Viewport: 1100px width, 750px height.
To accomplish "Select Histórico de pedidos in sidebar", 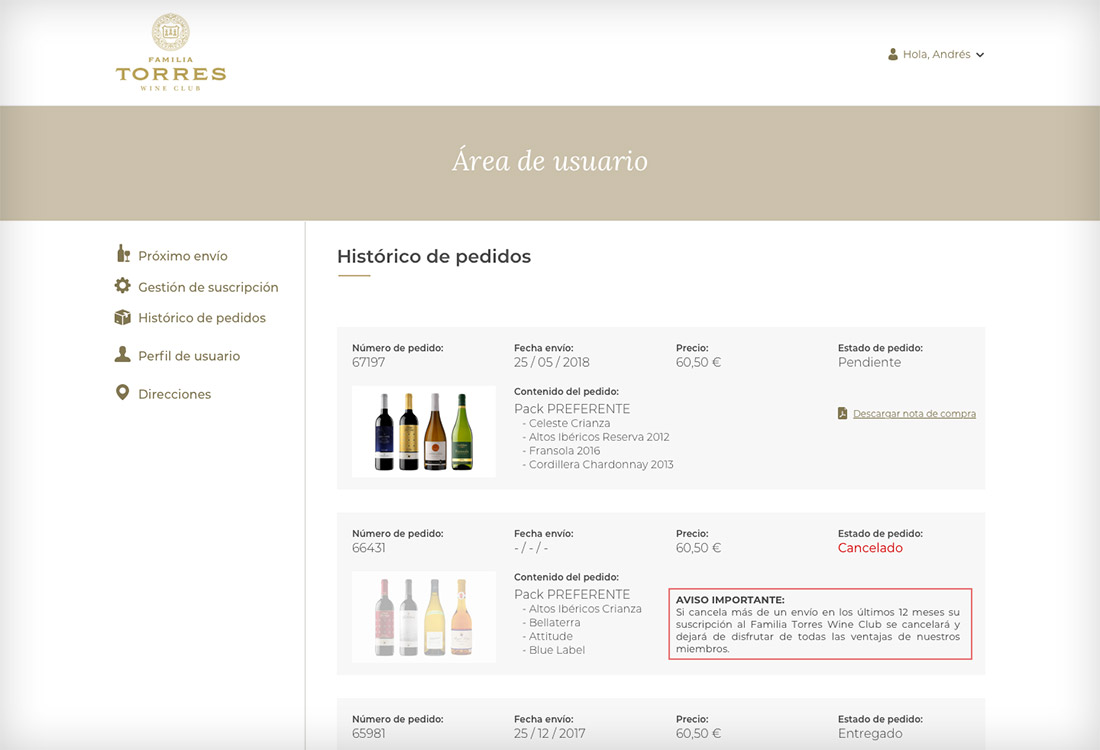I will pos(202,318).
